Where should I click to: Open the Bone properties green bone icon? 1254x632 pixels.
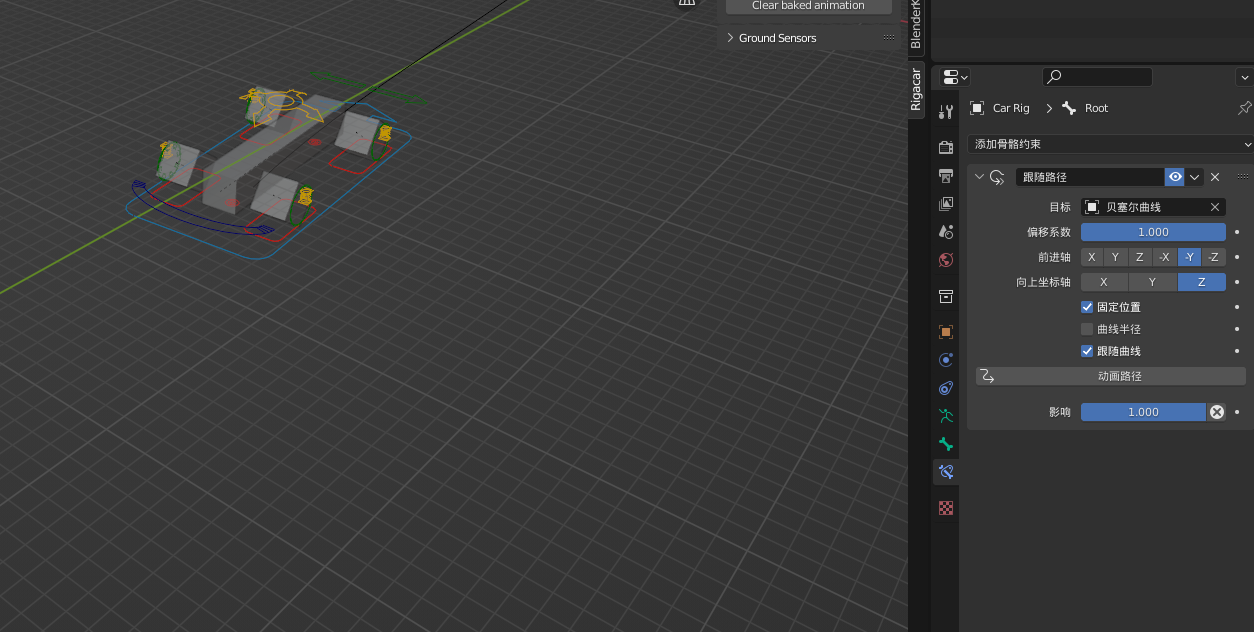[x=945, y=444]
